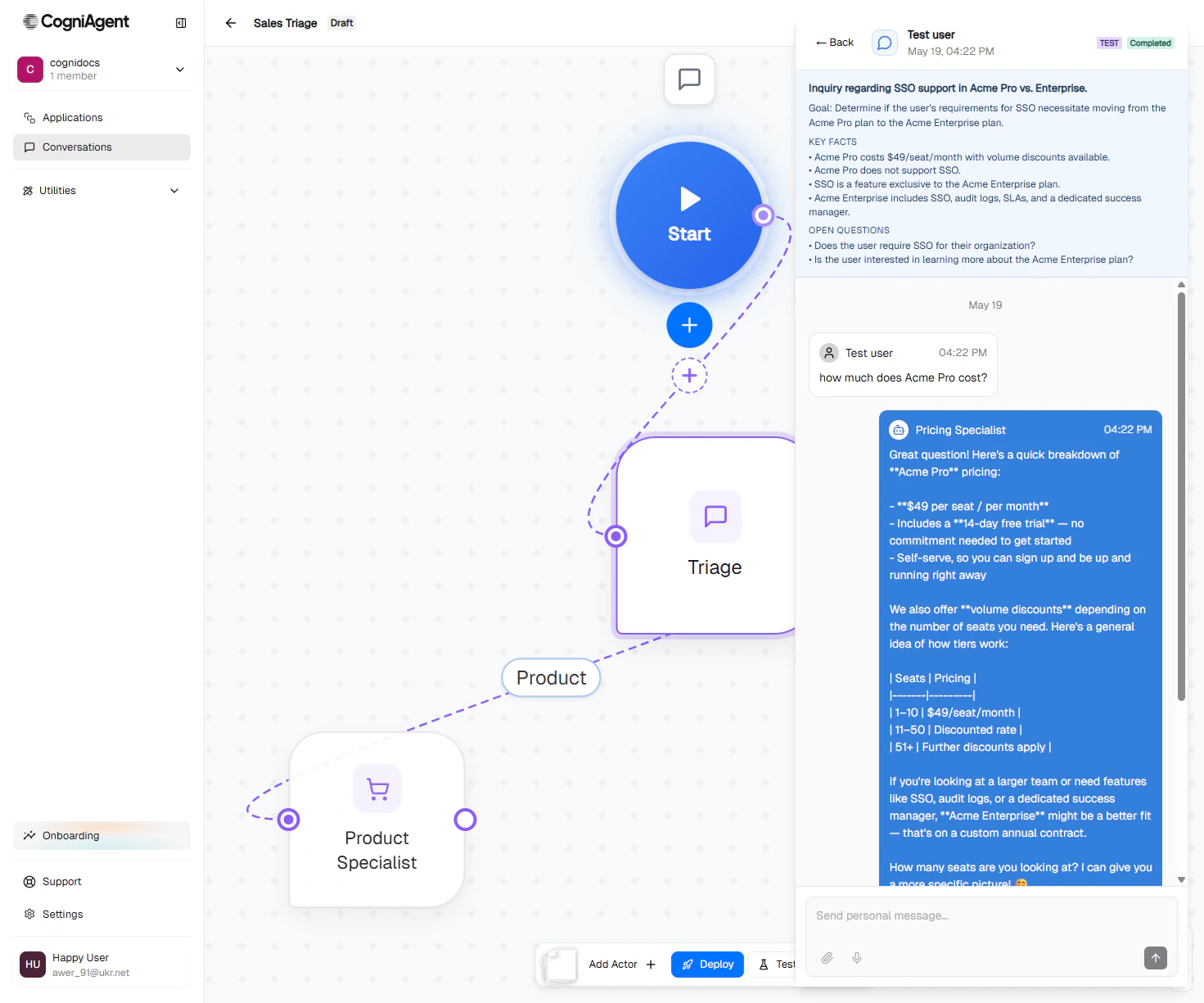Viewport: 1204px width, 1003px height.
Task: Open Settings from the sidebar
Action: 101,915
